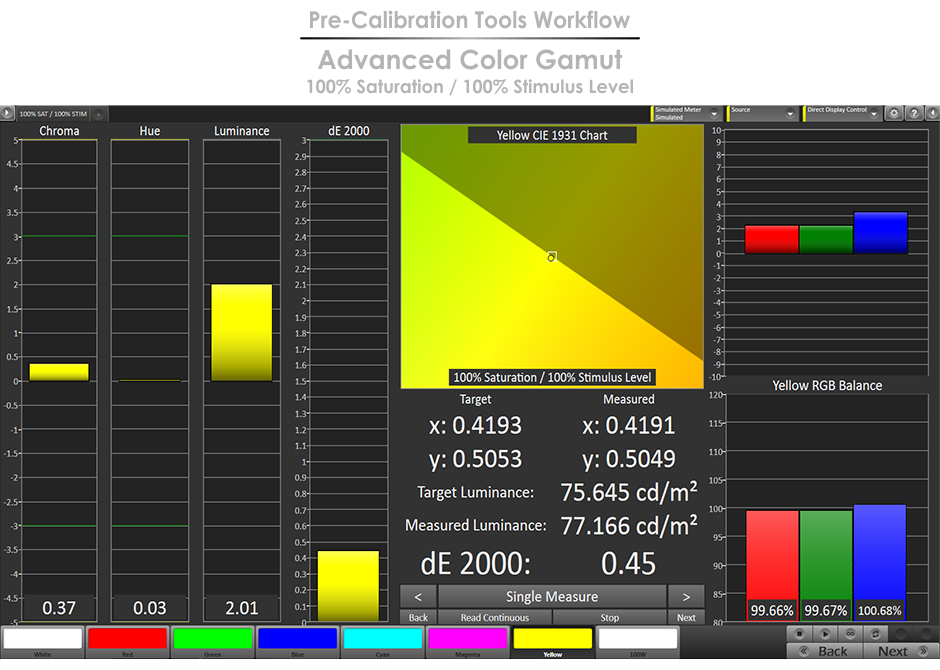This screenshot has height=670, width=940.
Task: Select the Magenta color swatch
Action: coord(468,641)
